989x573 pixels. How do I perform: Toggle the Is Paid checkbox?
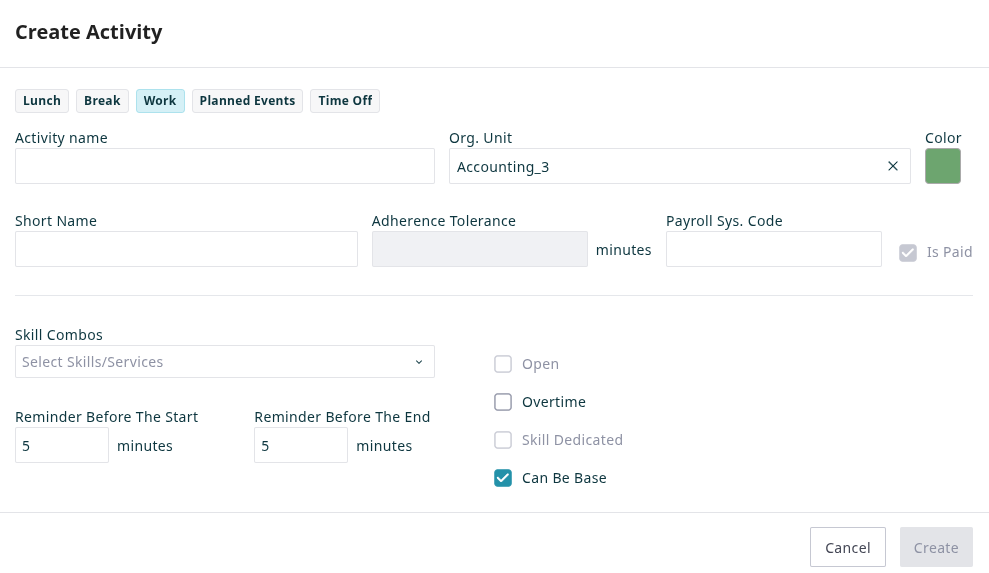[908, 252]
